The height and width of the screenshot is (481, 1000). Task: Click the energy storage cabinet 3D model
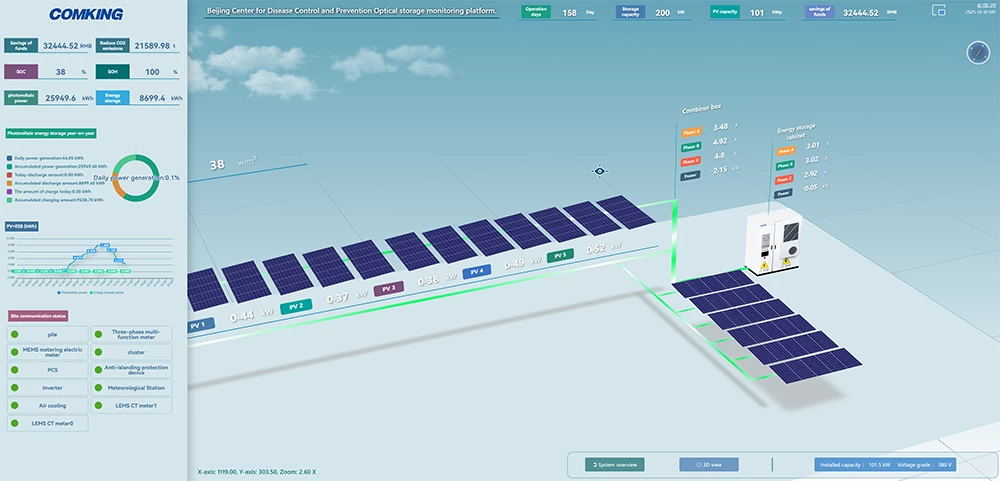click(x=773, y=241)
